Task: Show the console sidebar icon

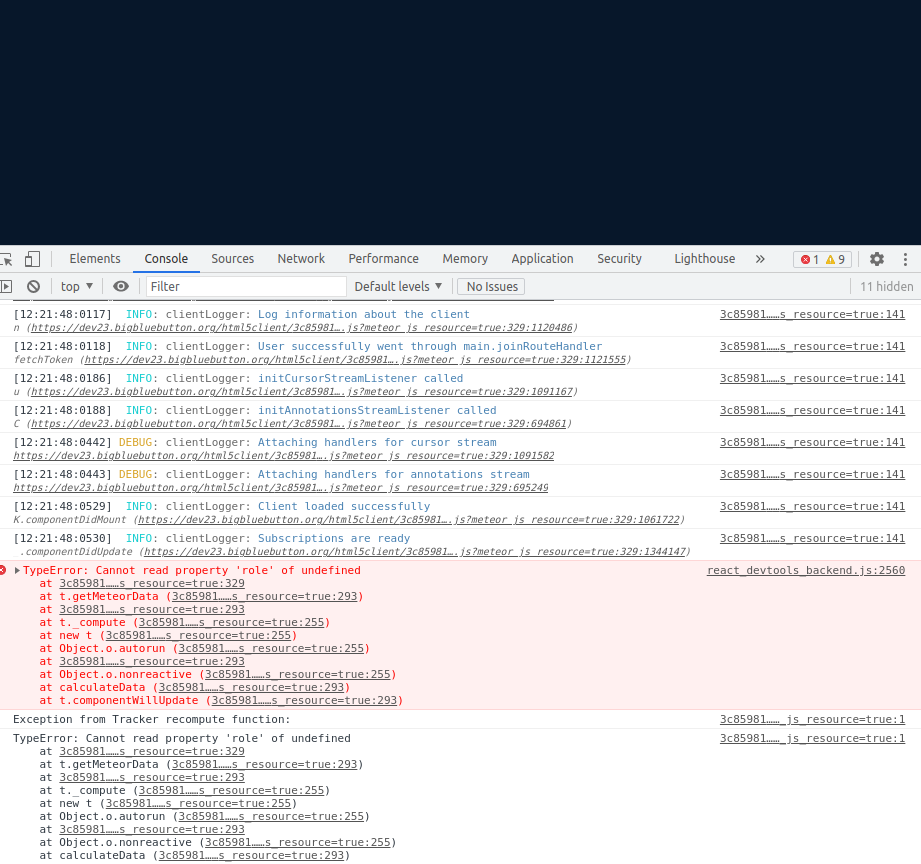Action: [6, 287]
